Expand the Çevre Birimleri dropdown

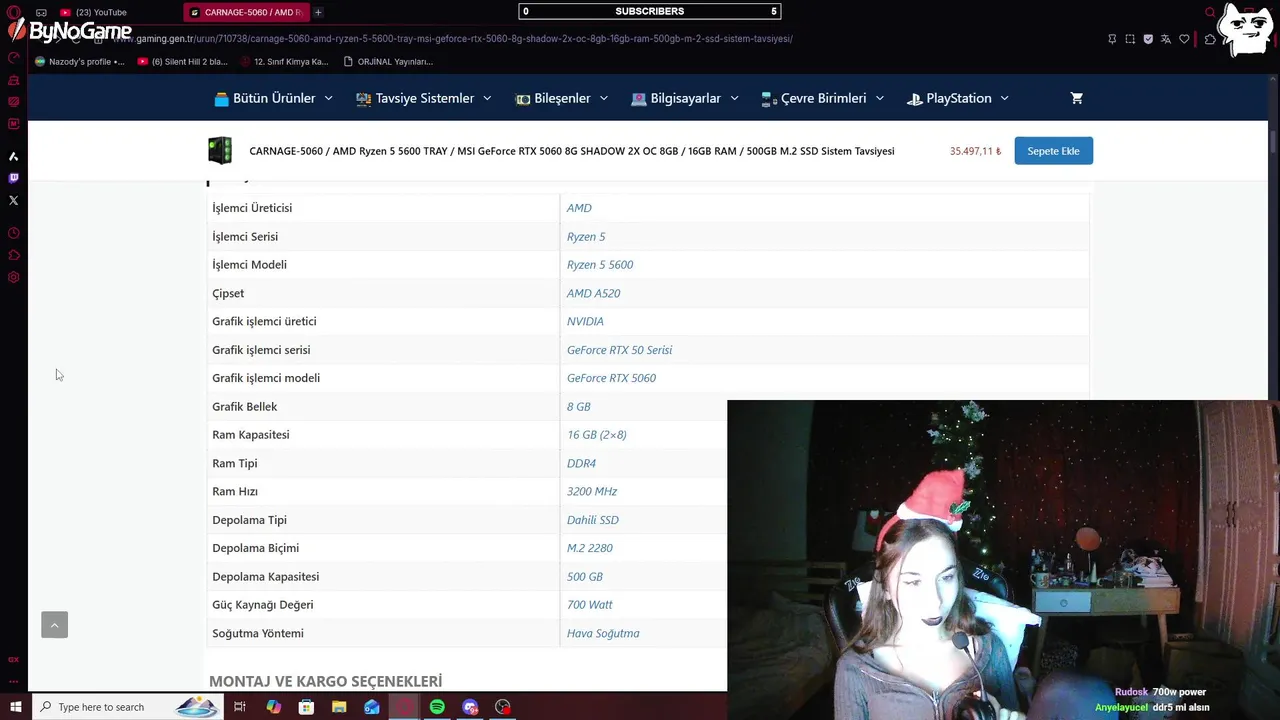pos(823,98)
